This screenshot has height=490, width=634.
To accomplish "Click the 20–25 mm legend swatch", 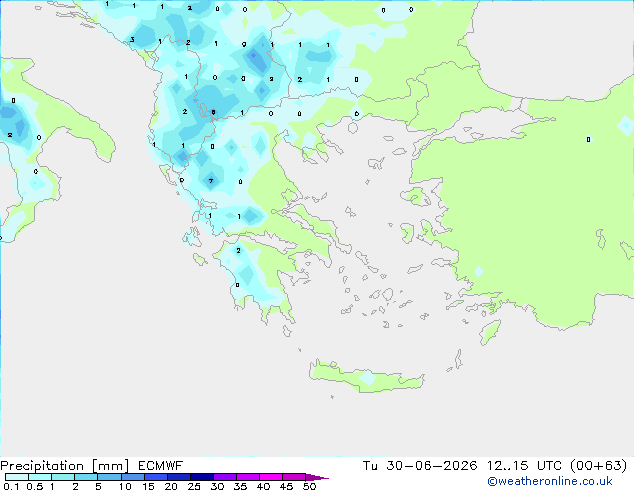I will tap(178, 477).
